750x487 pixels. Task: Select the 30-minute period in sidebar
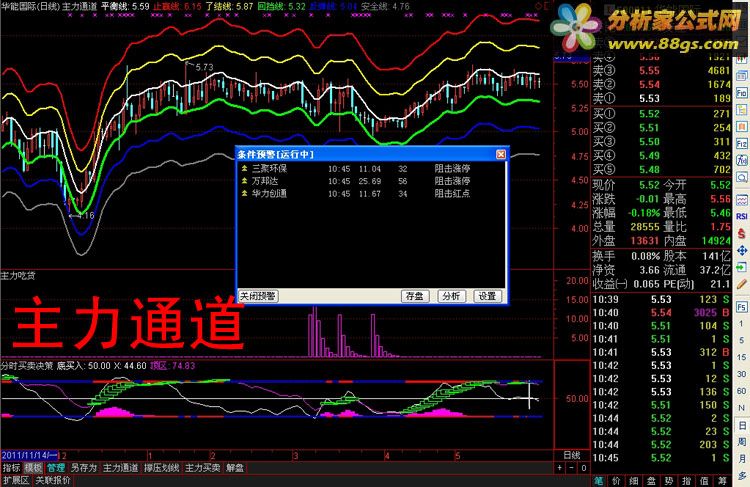[x=741, y=374]
